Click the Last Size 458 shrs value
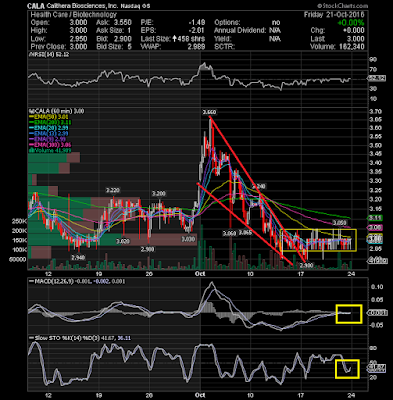Viewport: 393px width, 400px height. click(188, 39)
